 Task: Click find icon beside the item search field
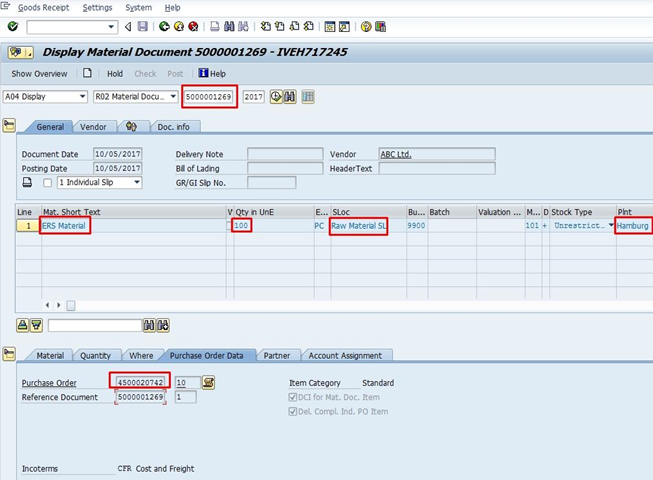(x=149, y=325)
